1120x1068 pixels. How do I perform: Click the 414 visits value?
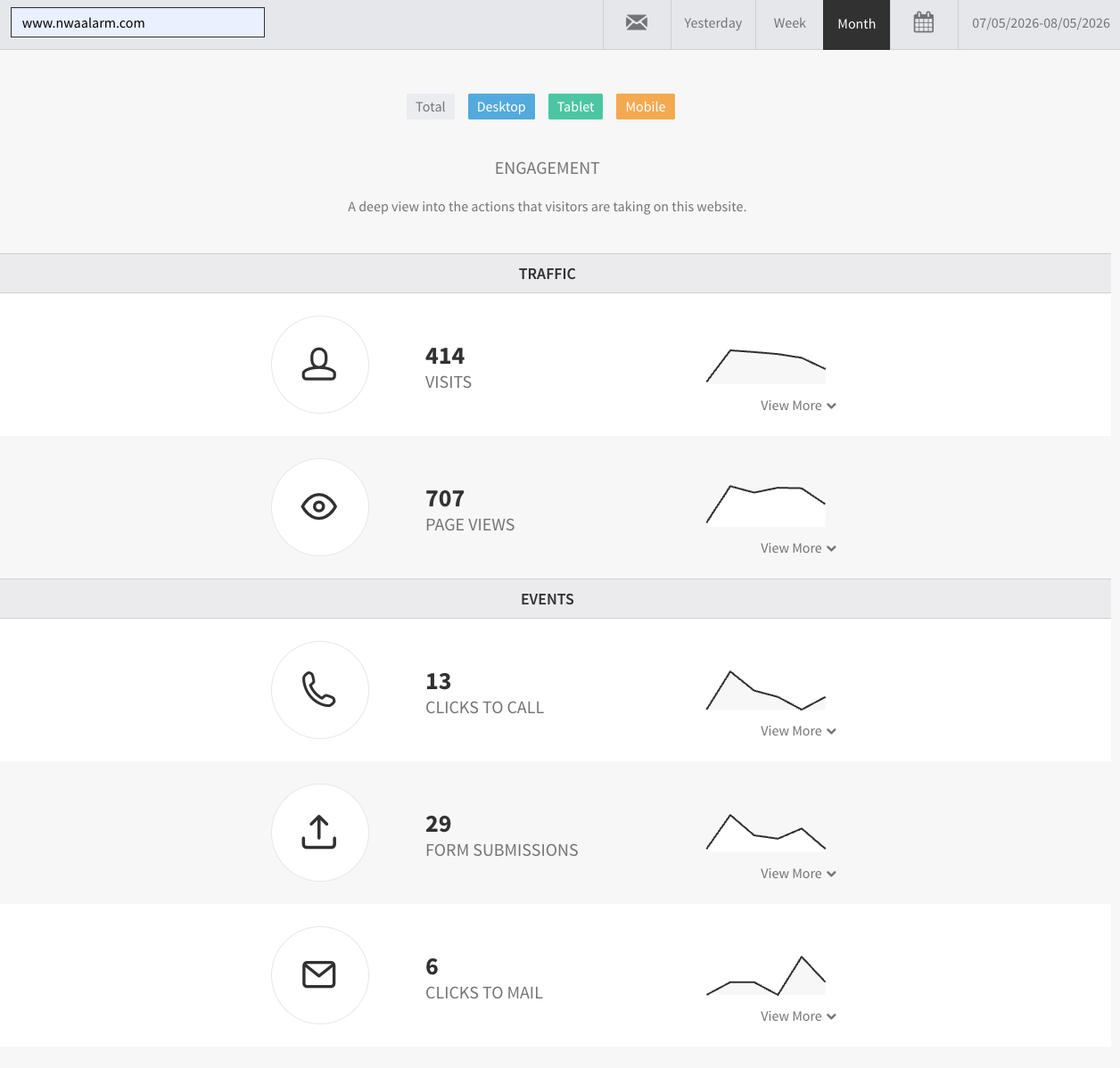pos(445,356)
